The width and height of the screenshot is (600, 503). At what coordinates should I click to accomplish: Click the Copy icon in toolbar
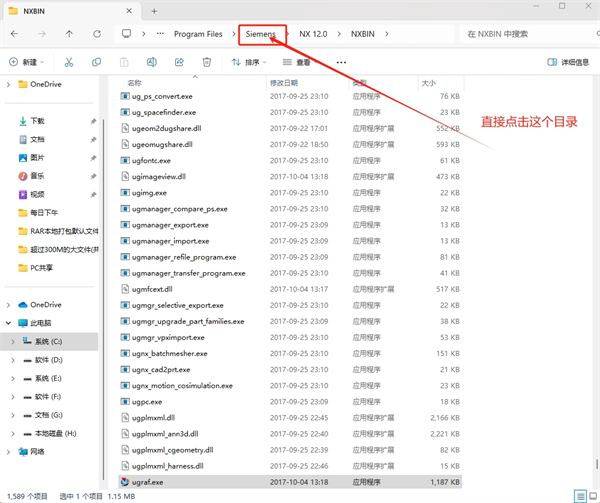coord(97,62)
